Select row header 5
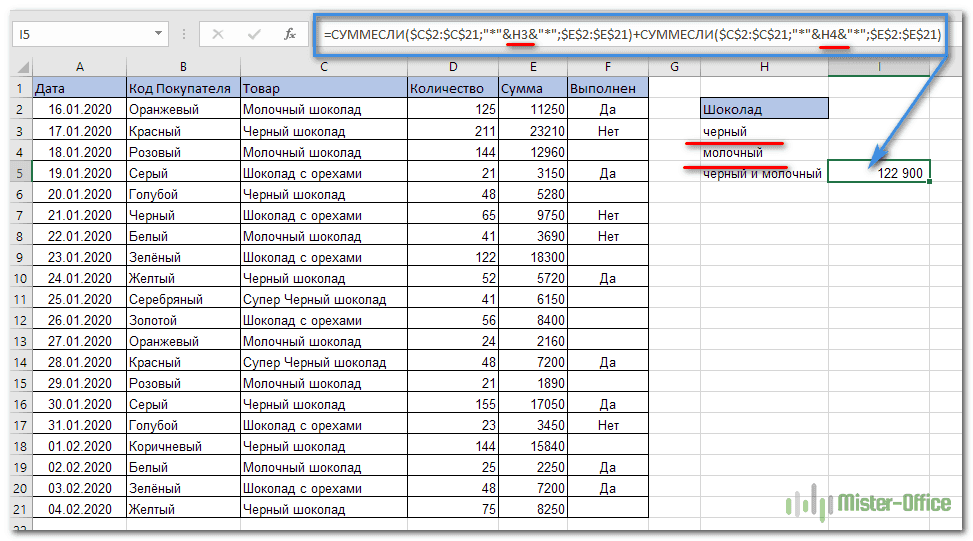The height and width of the screenshot is (541, 973). coord(17,173)
